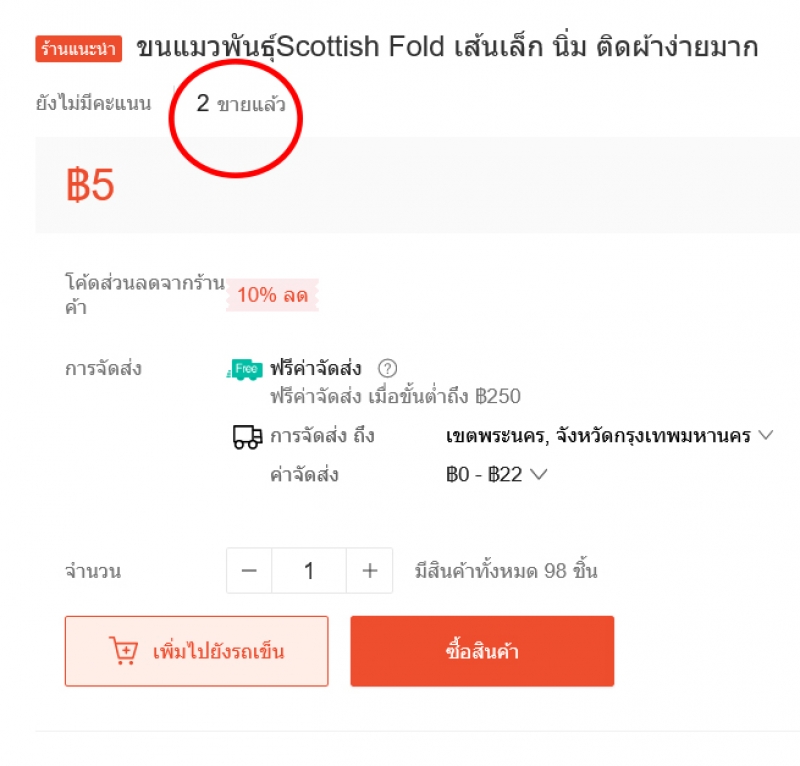
Task: Click the question mark help icon
Action: click(x=388, y=368)
